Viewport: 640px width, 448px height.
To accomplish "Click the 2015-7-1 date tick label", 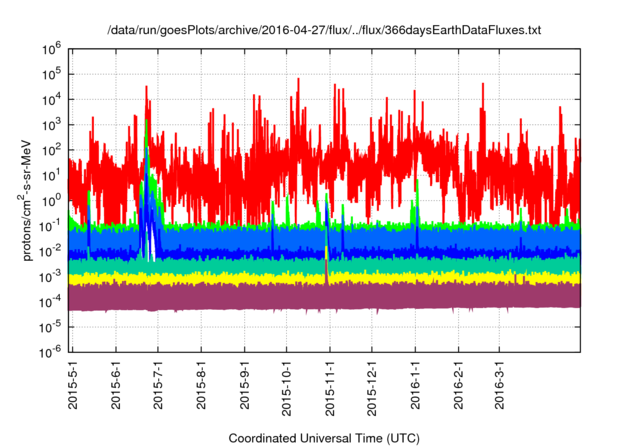I will [158, 385].
